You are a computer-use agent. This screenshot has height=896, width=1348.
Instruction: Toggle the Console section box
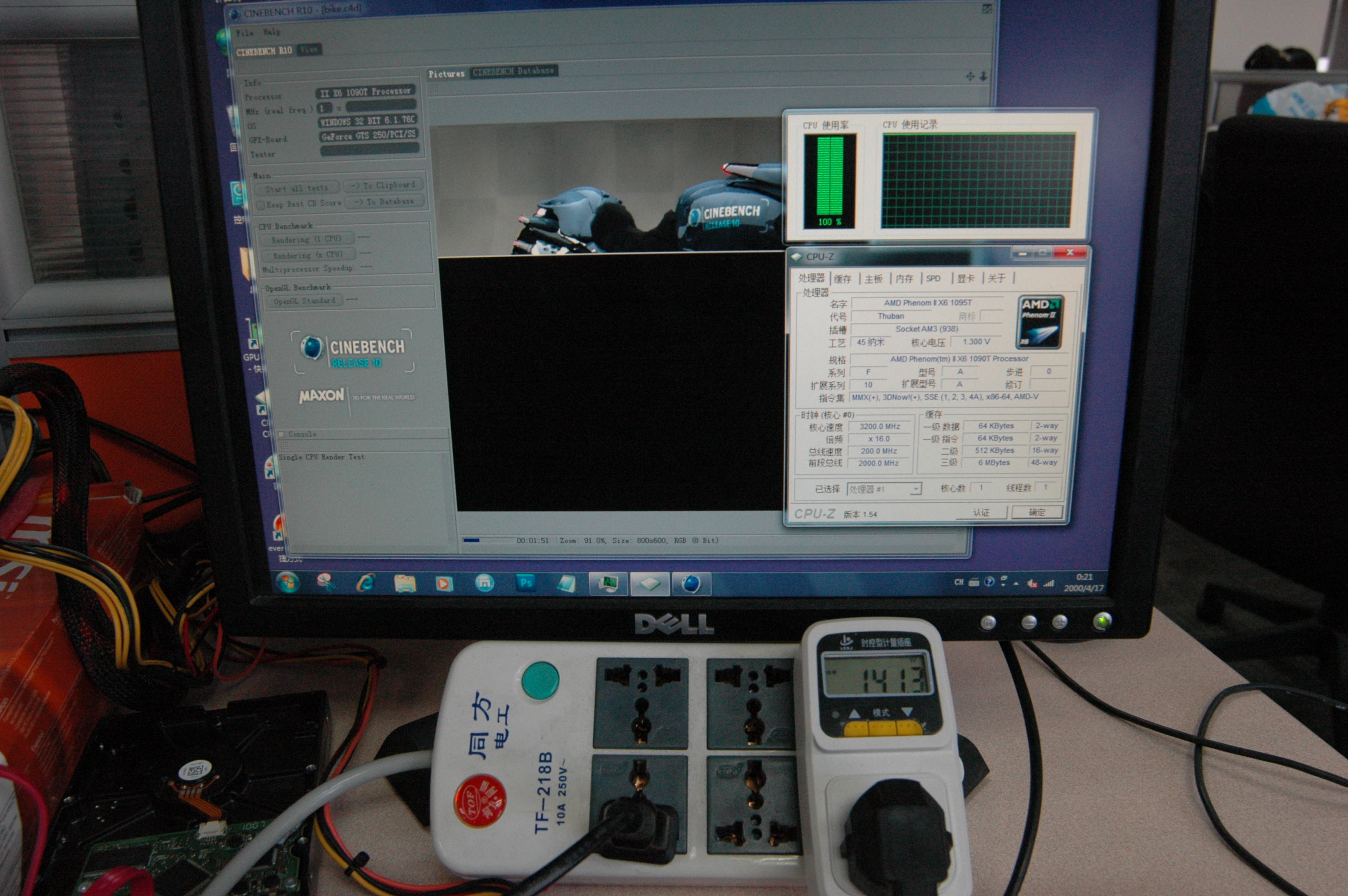click(282, 435)
